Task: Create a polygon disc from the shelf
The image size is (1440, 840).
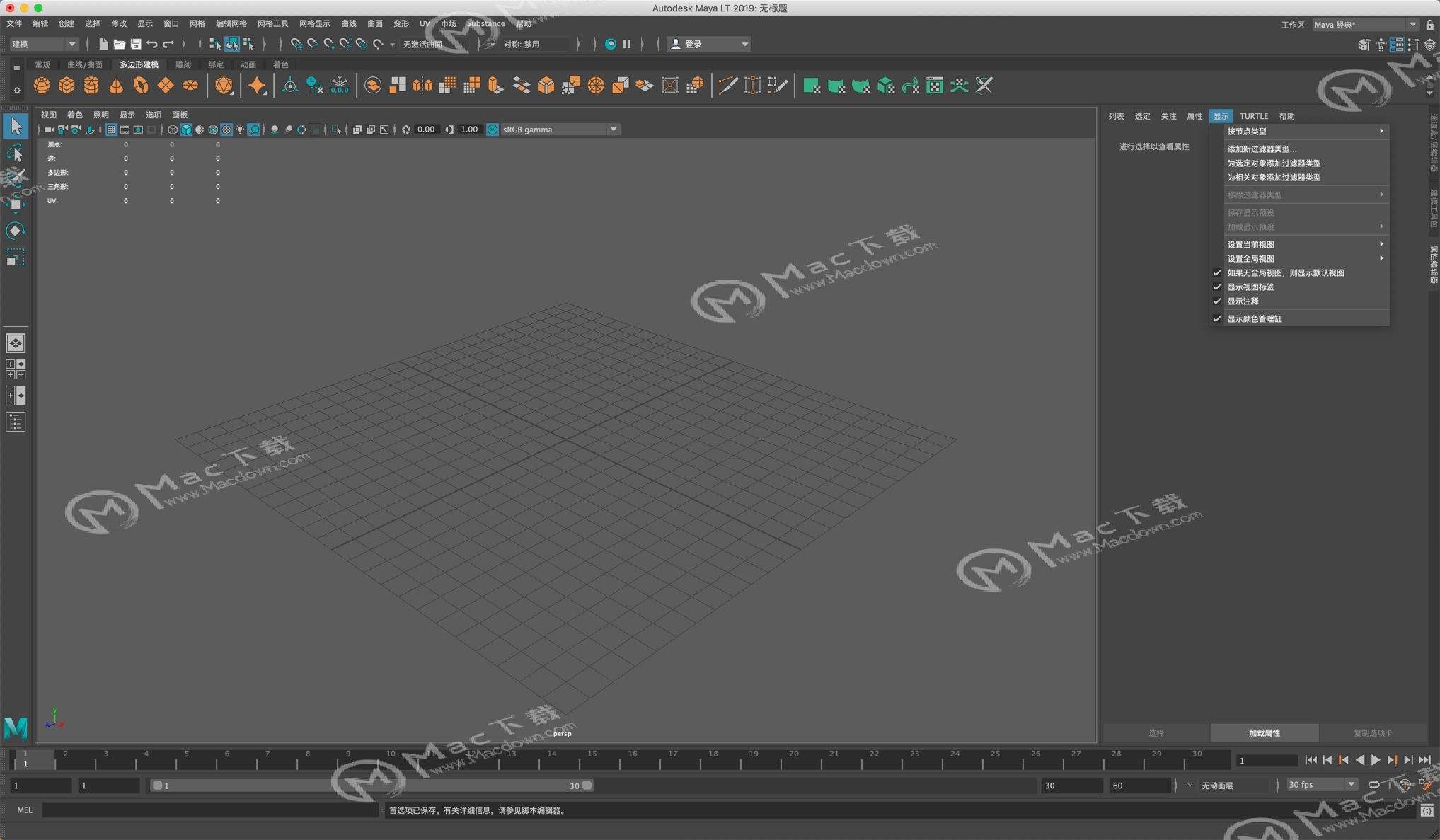Action: [x=190, y=86]
